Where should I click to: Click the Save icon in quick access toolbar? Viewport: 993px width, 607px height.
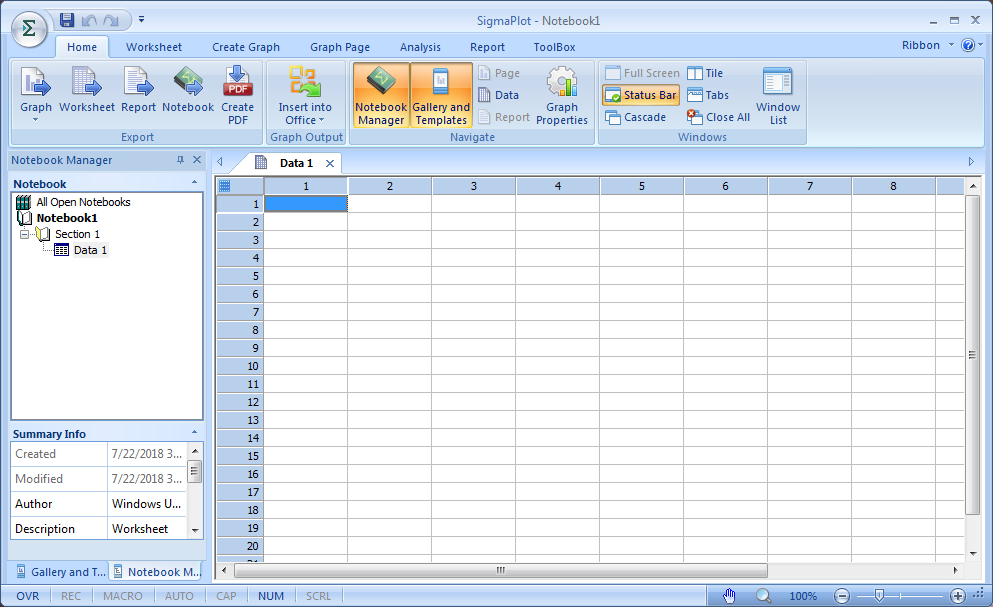(x=67, y=19)
